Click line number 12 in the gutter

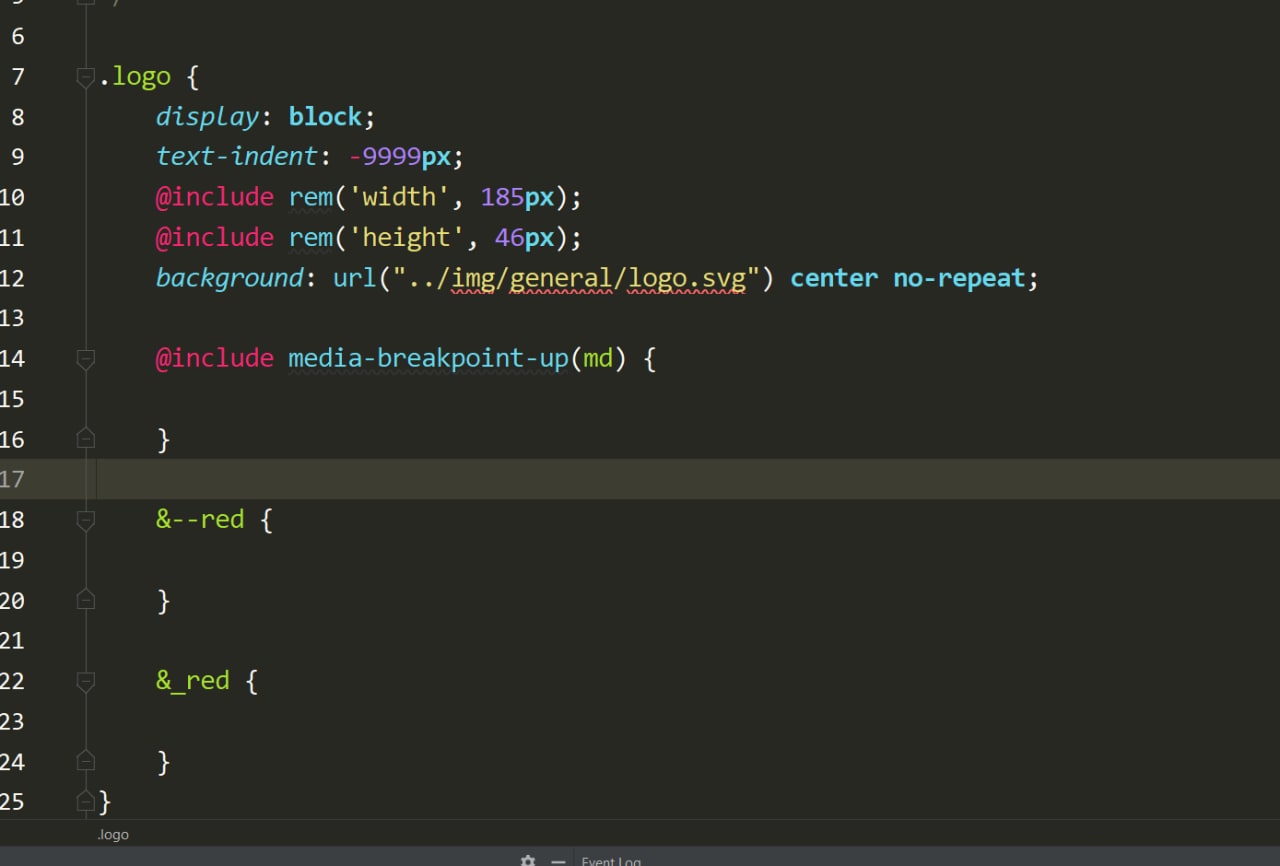point(12,278)
